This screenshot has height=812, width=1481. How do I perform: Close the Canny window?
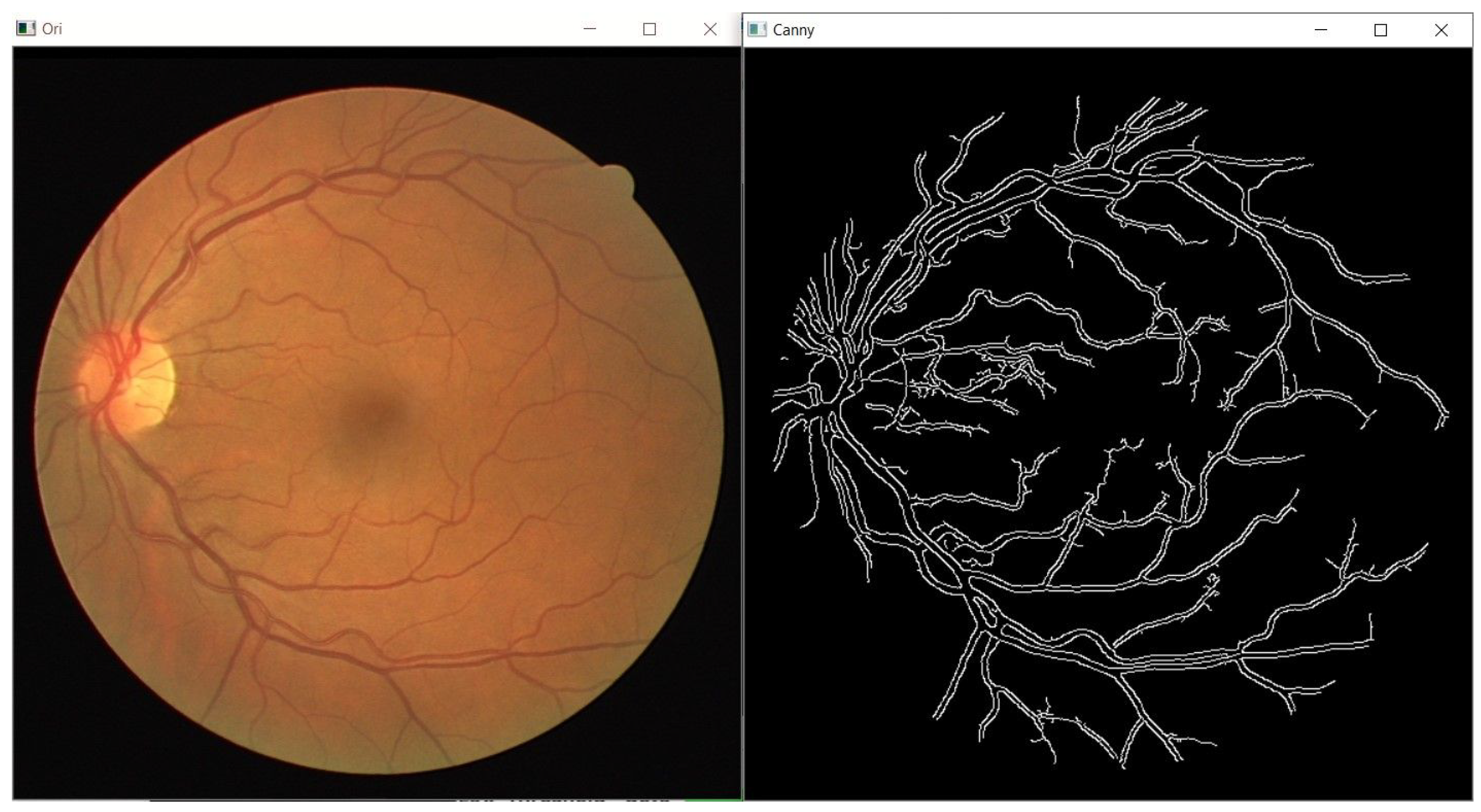[1441, 30]
